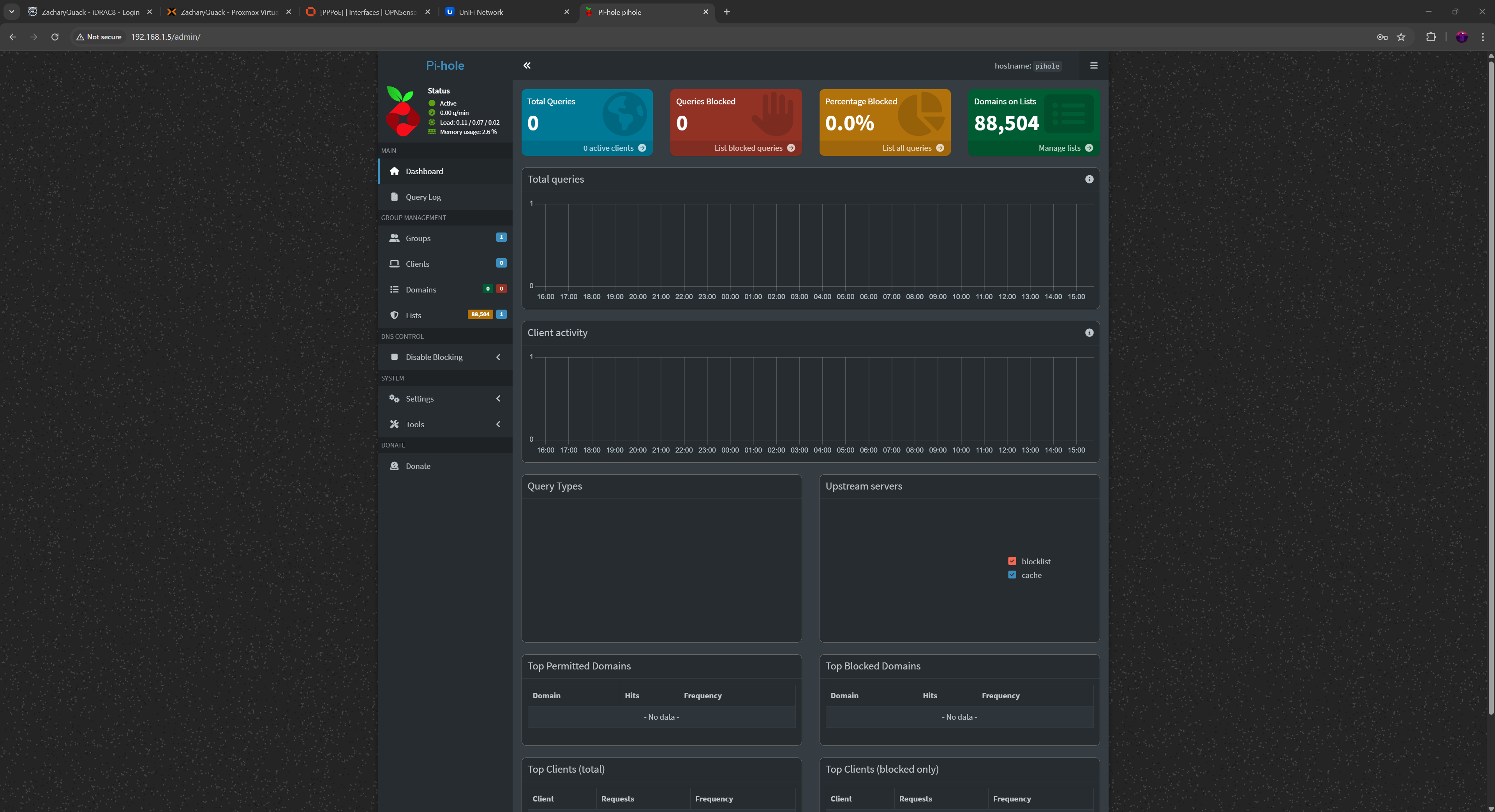Click the Total queries info icon
Image resolution: width=1495 pixels, height=812 pixels.
click(x=1089, y=180)
